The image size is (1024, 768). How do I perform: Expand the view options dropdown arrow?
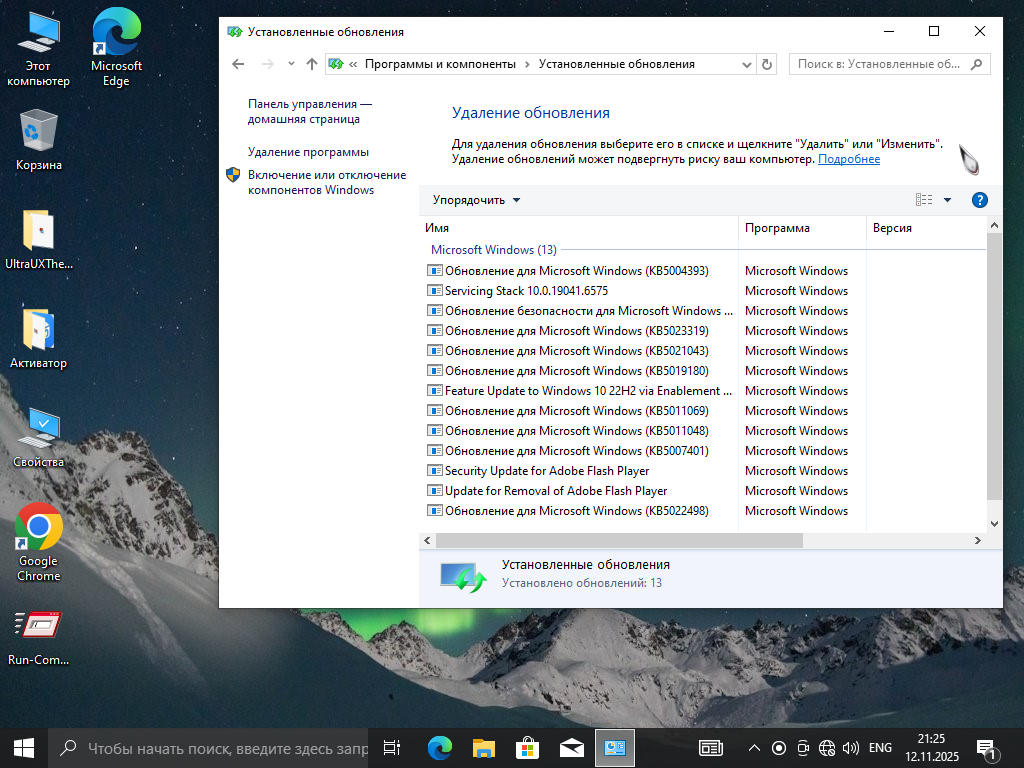947,200
